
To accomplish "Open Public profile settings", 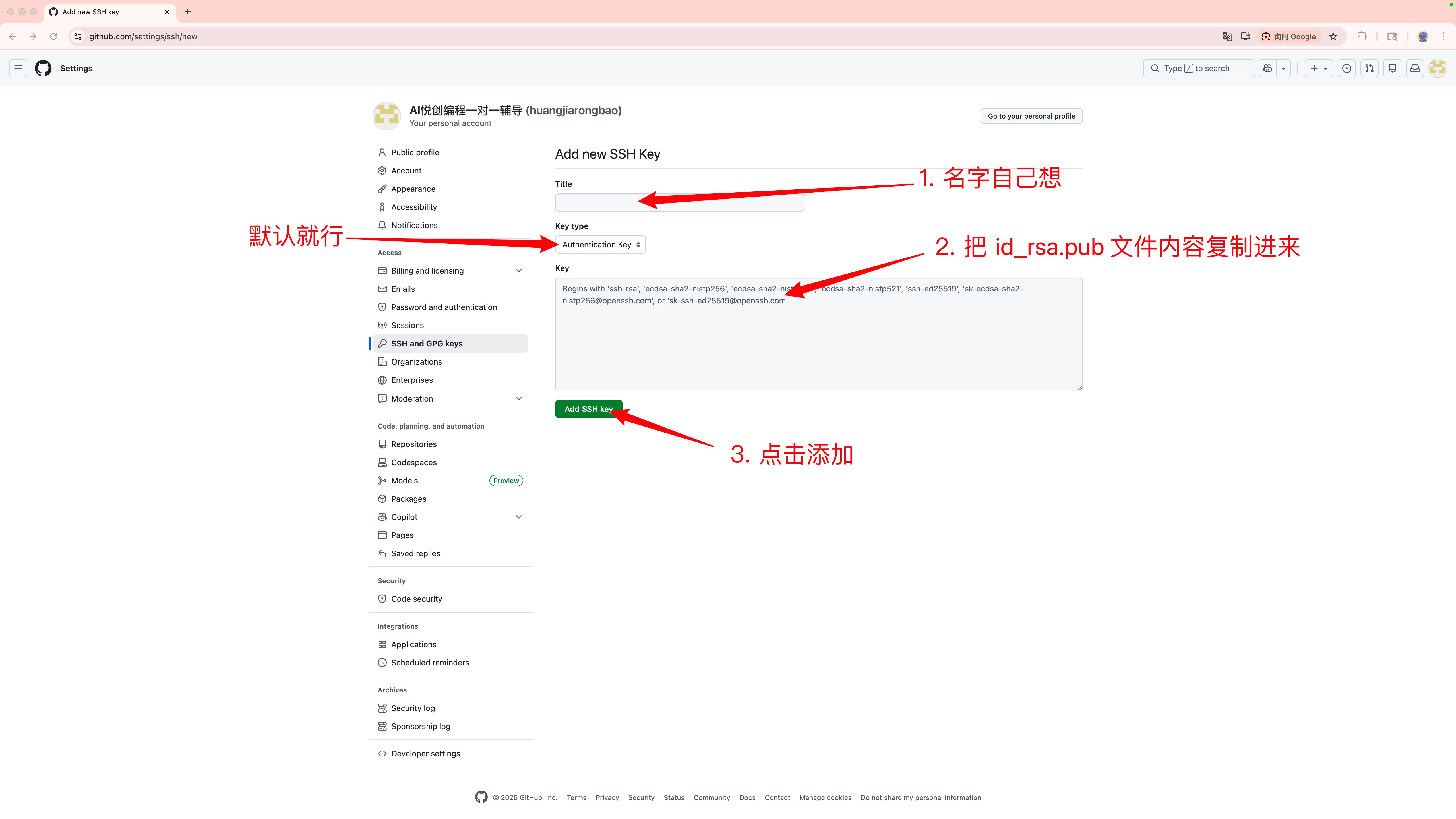I will coord(450,152).
